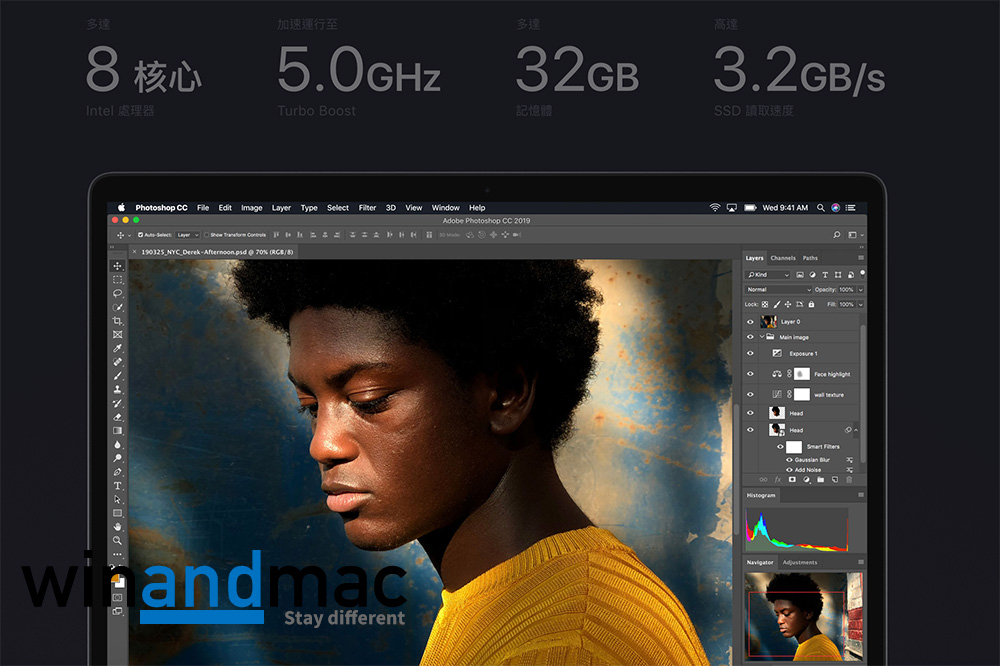The width and height of the screenshot is (1000, 666).
Task: Select the Lasso tool
Action: [118, 293]
